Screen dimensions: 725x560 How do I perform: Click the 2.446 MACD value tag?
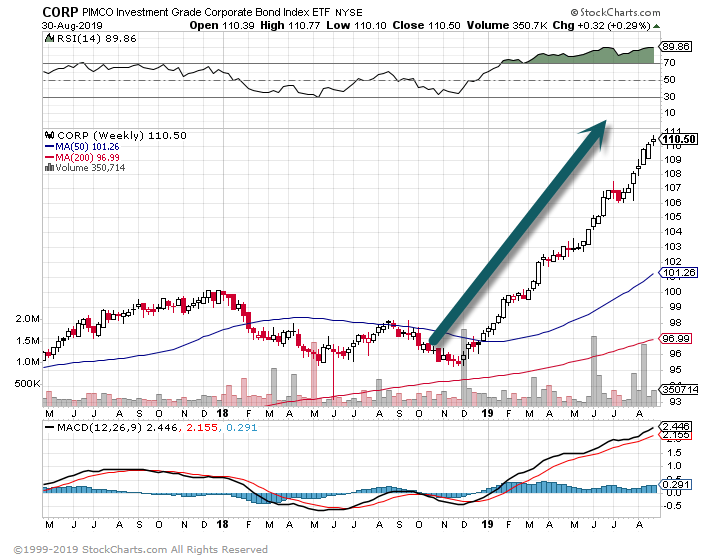coord(676,426)
